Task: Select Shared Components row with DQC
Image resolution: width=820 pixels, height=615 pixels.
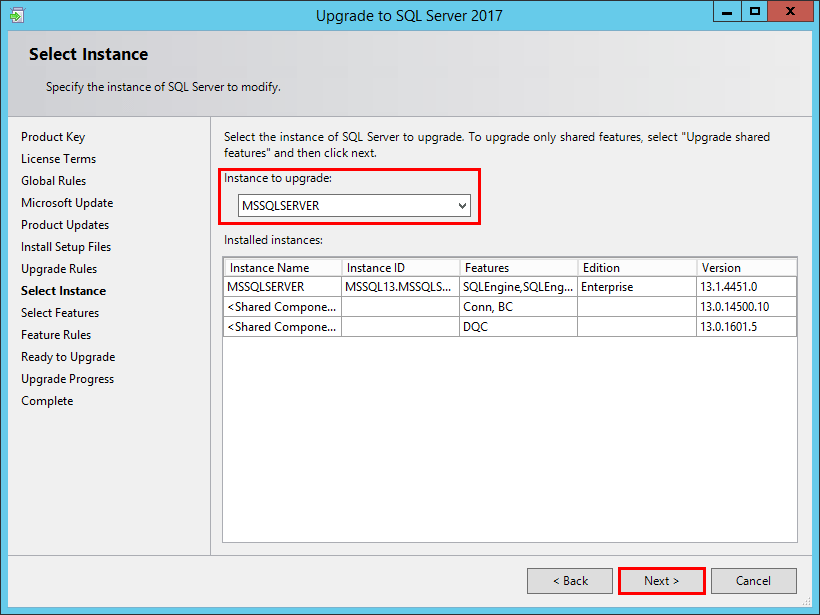Action: (x=510, y=327)
